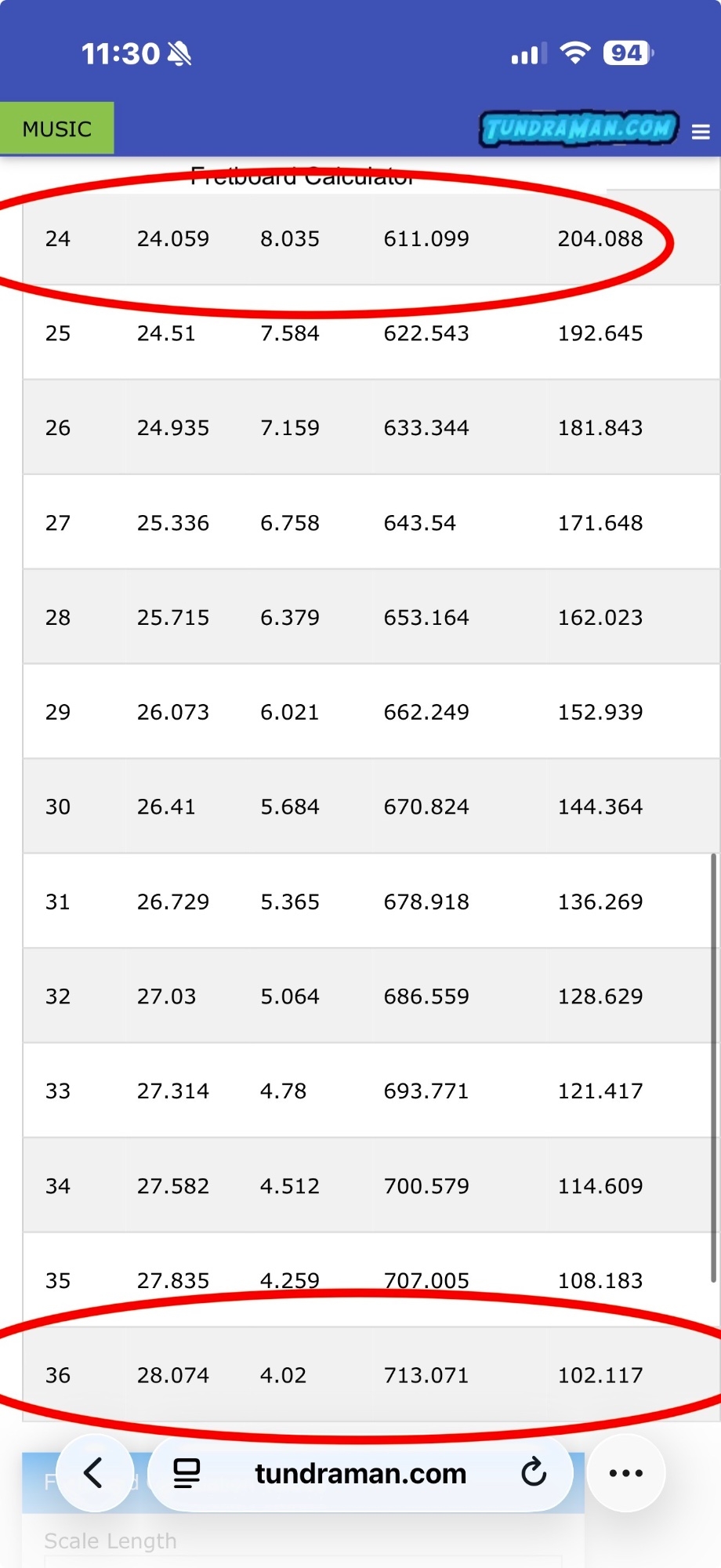Select the 144.364 value in row 30
This screenshot has height=1568, width=721.
coord(600,807)
